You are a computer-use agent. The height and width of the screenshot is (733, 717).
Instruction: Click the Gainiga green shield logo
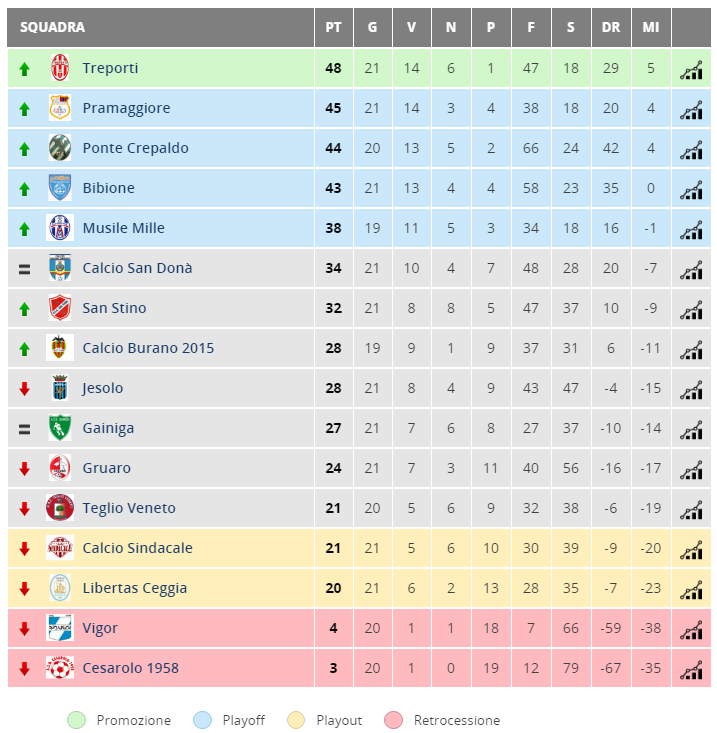tap(60, 427)
